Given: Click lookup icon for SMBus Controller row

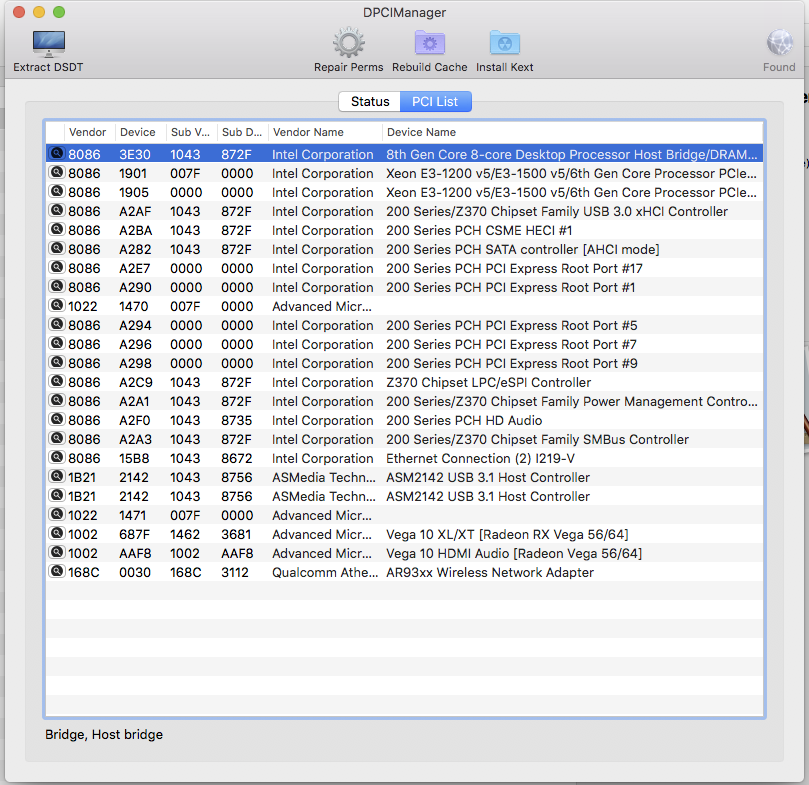Looking at the screenshot, I should pyautogui.click(x=56, y=439).
